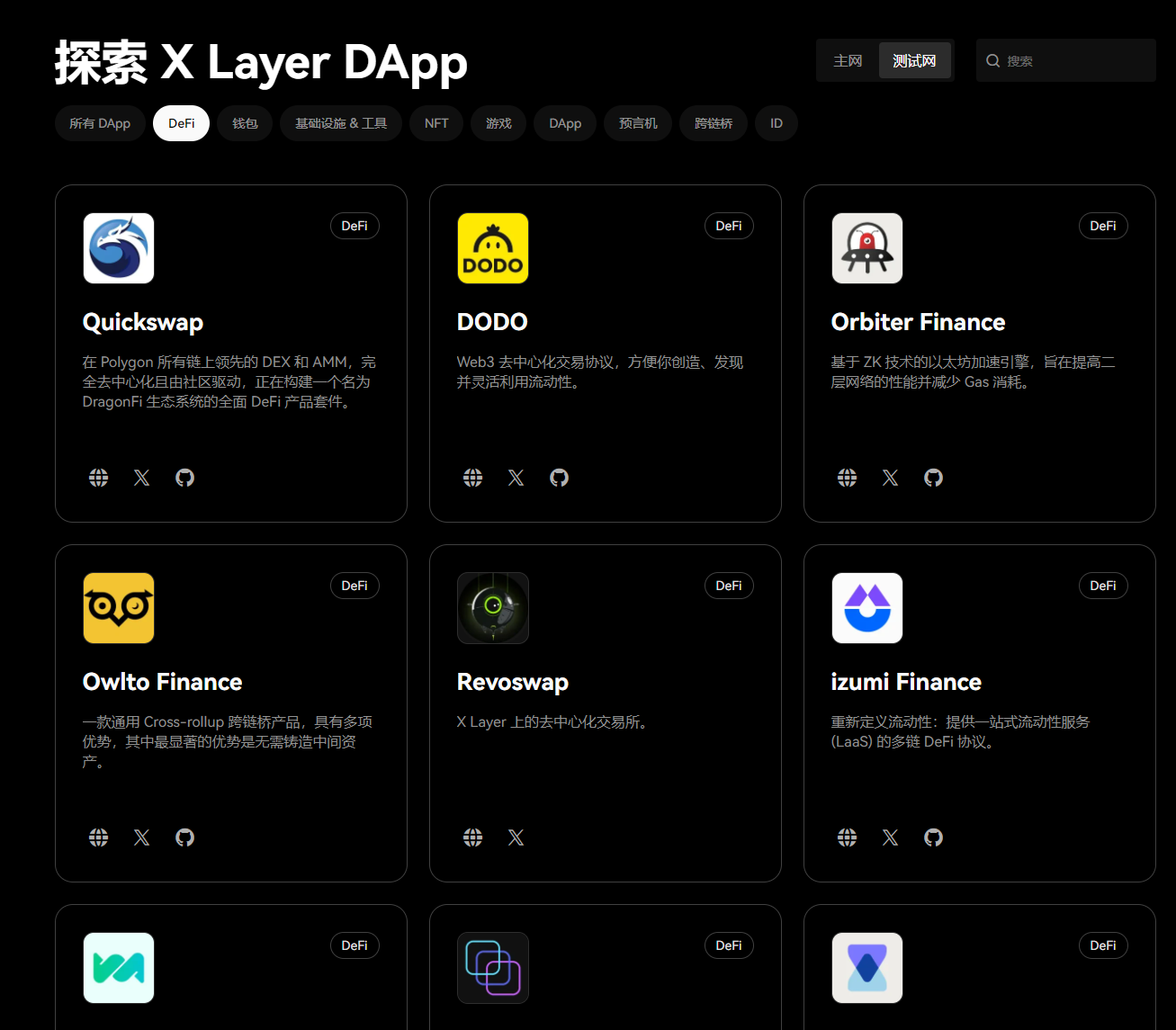This screenshot has width=1176, height=1030.
Task: Focus the 搜索 search field
Action: coord(1066,61)
